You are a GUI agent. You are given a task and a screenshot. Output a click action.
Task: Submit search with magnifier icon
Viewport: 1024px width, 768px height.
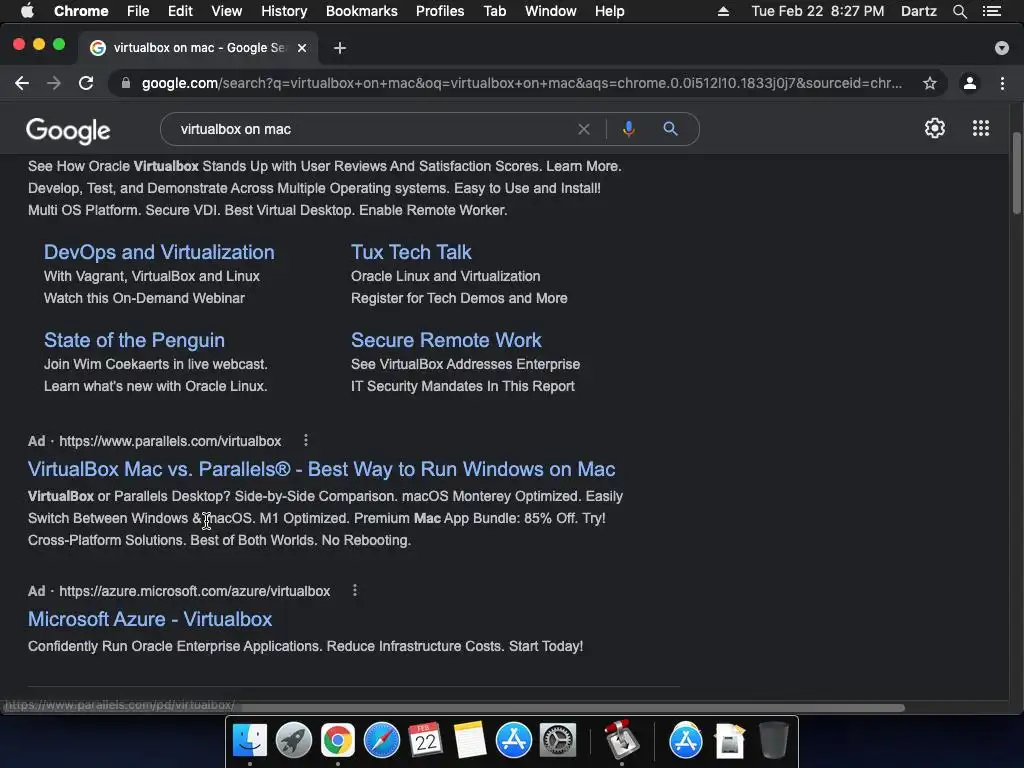click(x=670, y=129)
